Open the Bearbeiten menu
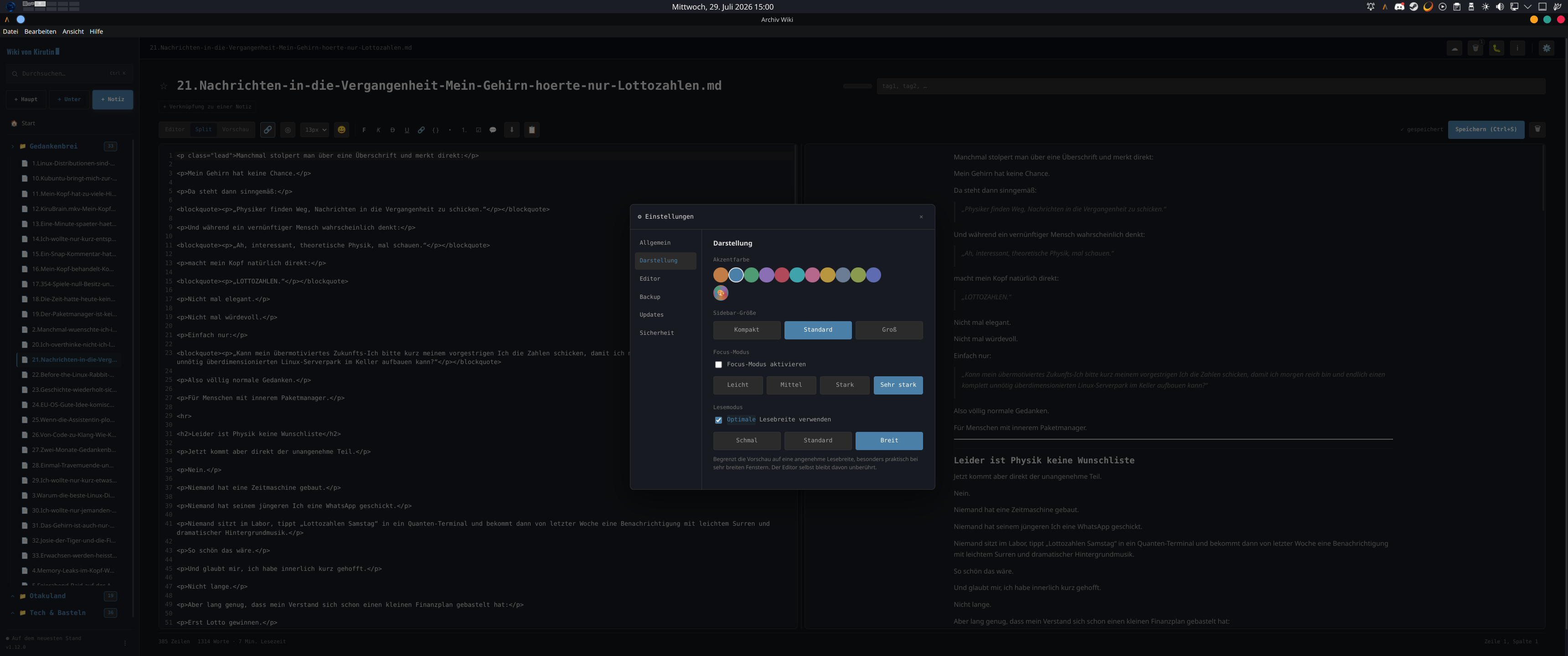 click(40, 31)
